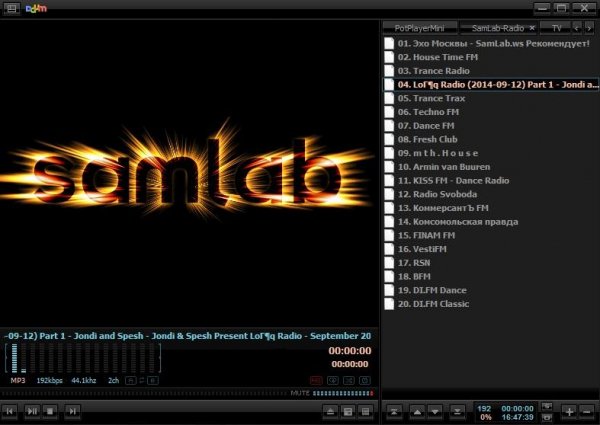Select 05. Trance Trax

tap(491, 98)
